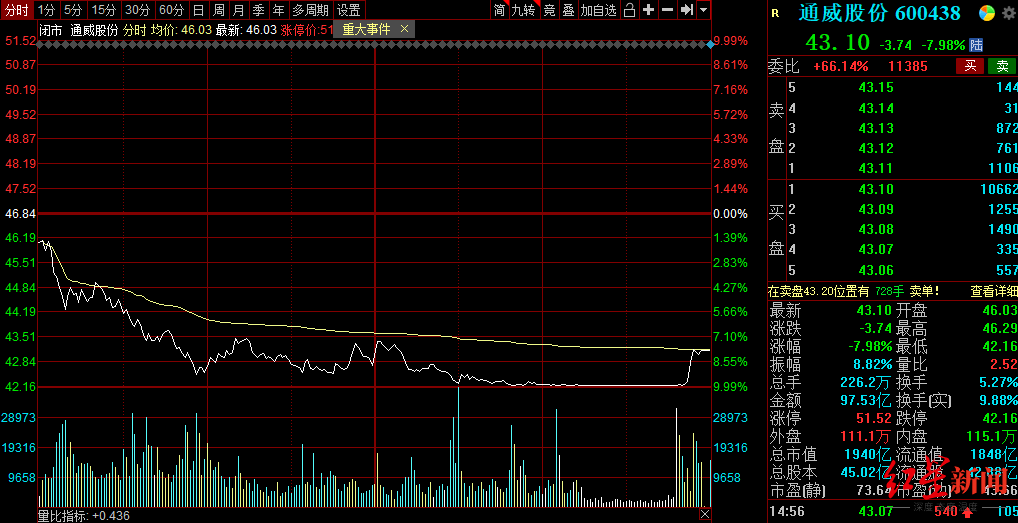Click the jump-to-end arrow icon

[x=686, y=10]
